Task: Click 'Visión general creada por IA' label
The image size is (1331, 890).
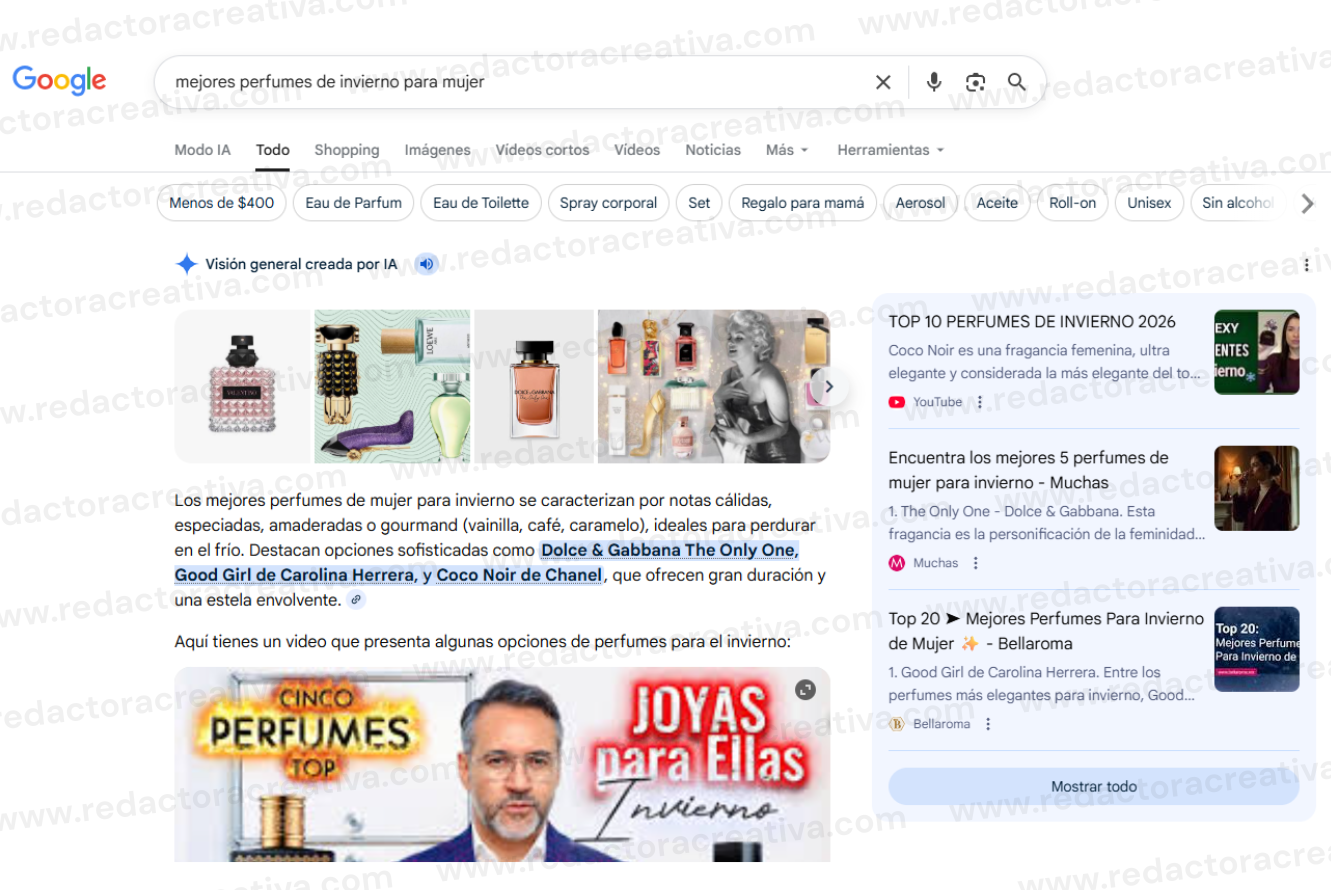Action: coord(301,264)
